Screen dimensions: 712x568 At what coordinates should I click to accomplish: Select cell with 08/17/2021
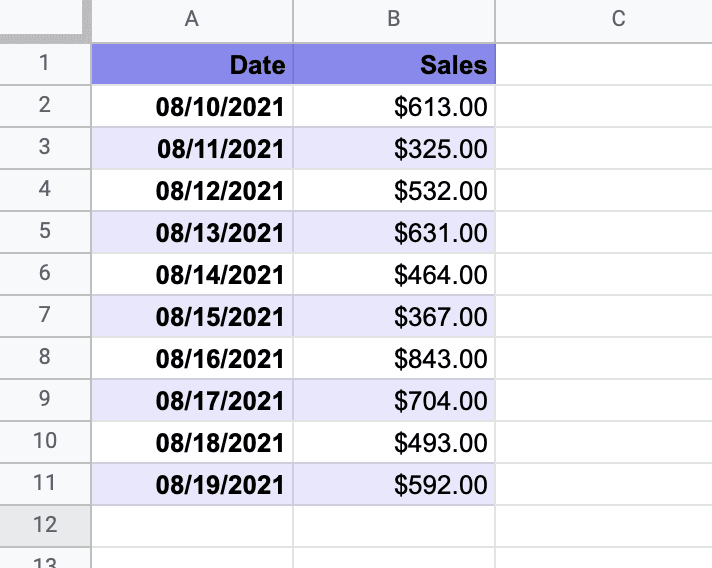coord(193,400)
